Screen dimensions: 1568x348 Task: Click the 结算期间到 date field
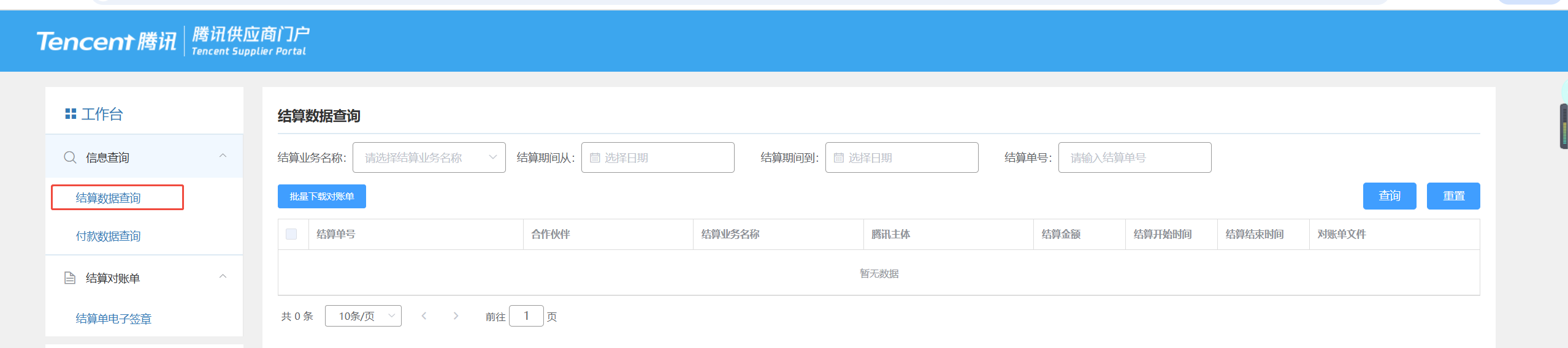pyautogui.click(x=901, y=157)
